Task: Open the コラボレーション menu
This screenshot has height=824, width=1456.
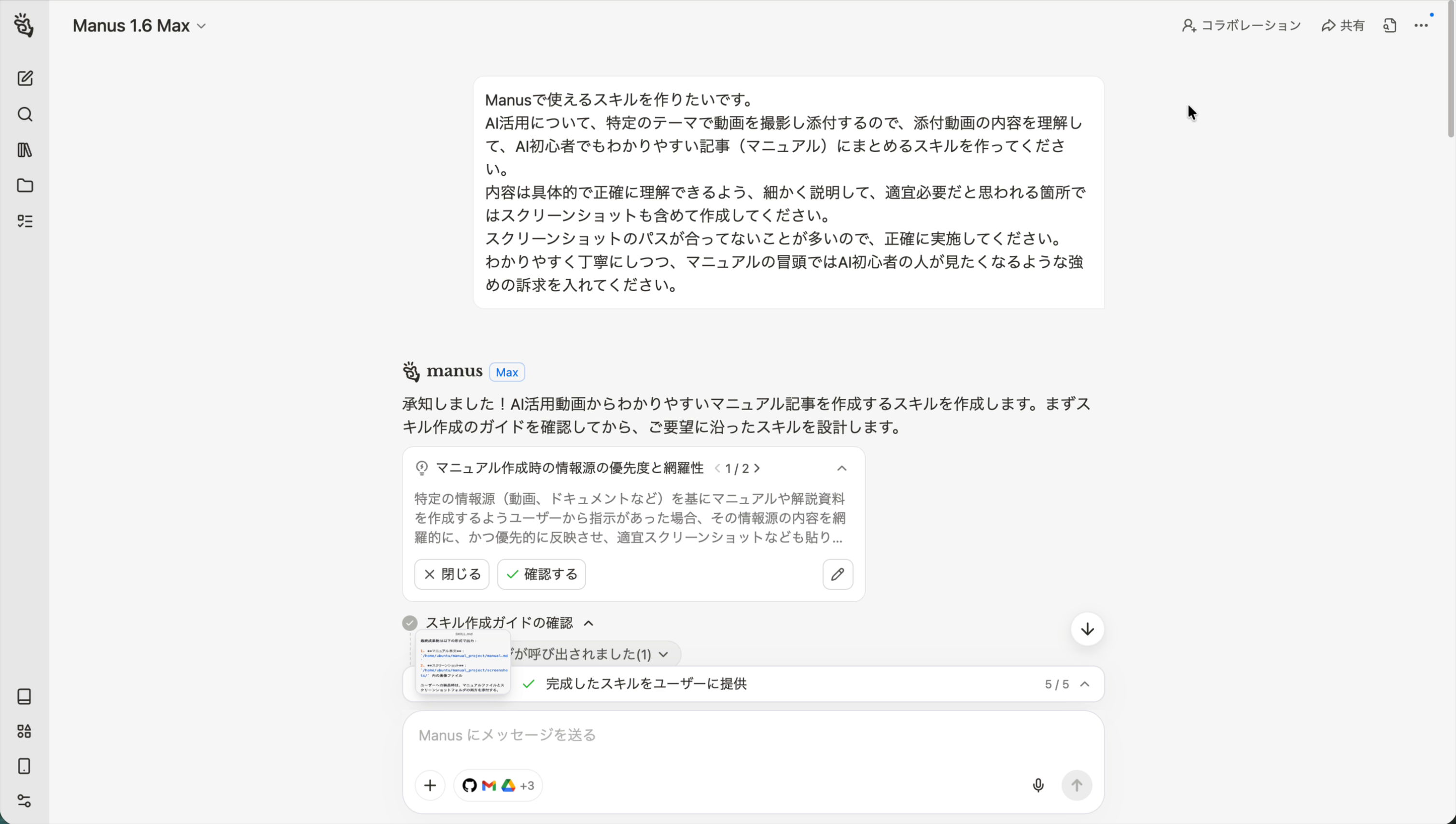Action: [1240, 25]
